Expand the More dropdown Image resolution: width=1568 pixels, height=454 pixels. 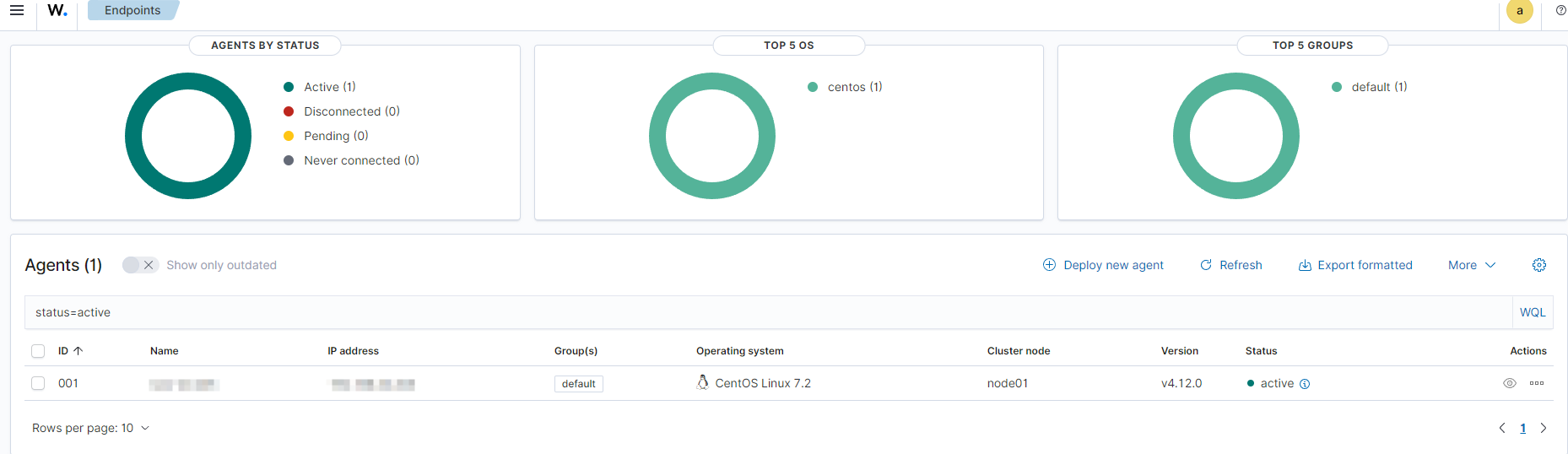[1472, 265]
